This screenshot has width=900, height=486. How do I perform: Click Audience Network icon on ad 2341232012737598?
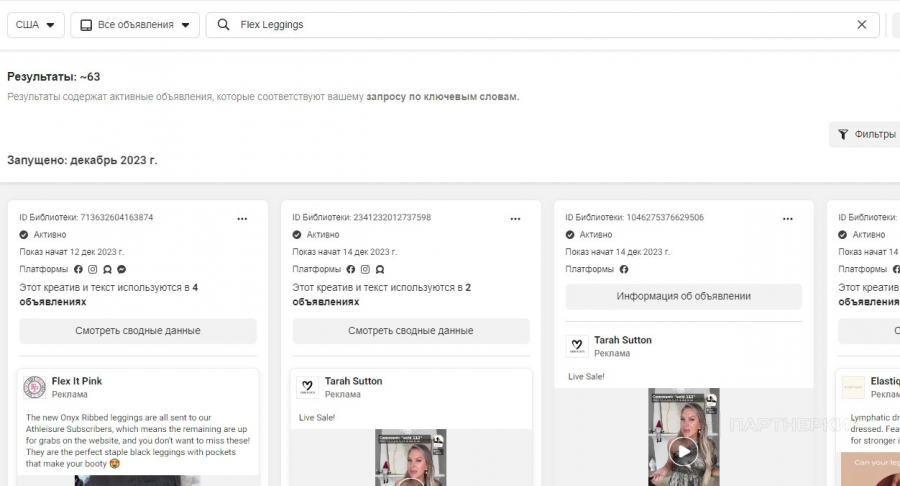pyautogui.click(x=380, y=269)
